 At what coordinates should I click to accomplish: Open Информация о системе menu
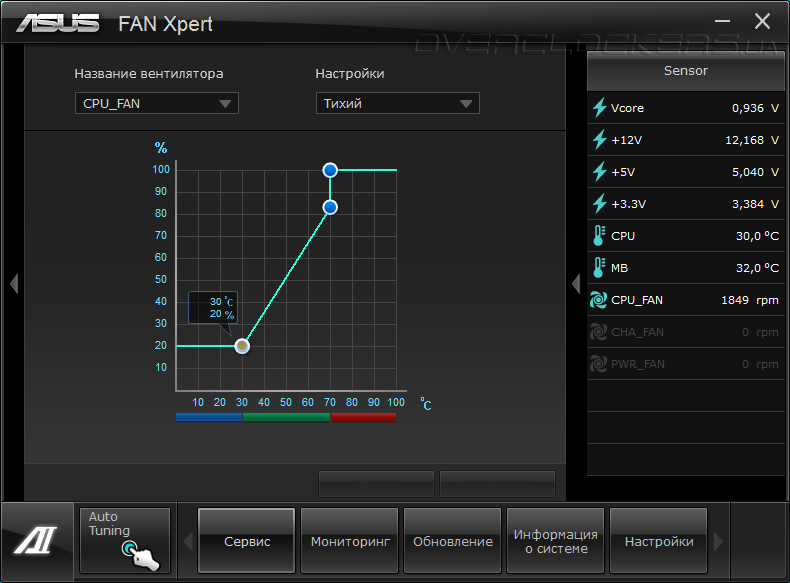(x=555, y=541)
